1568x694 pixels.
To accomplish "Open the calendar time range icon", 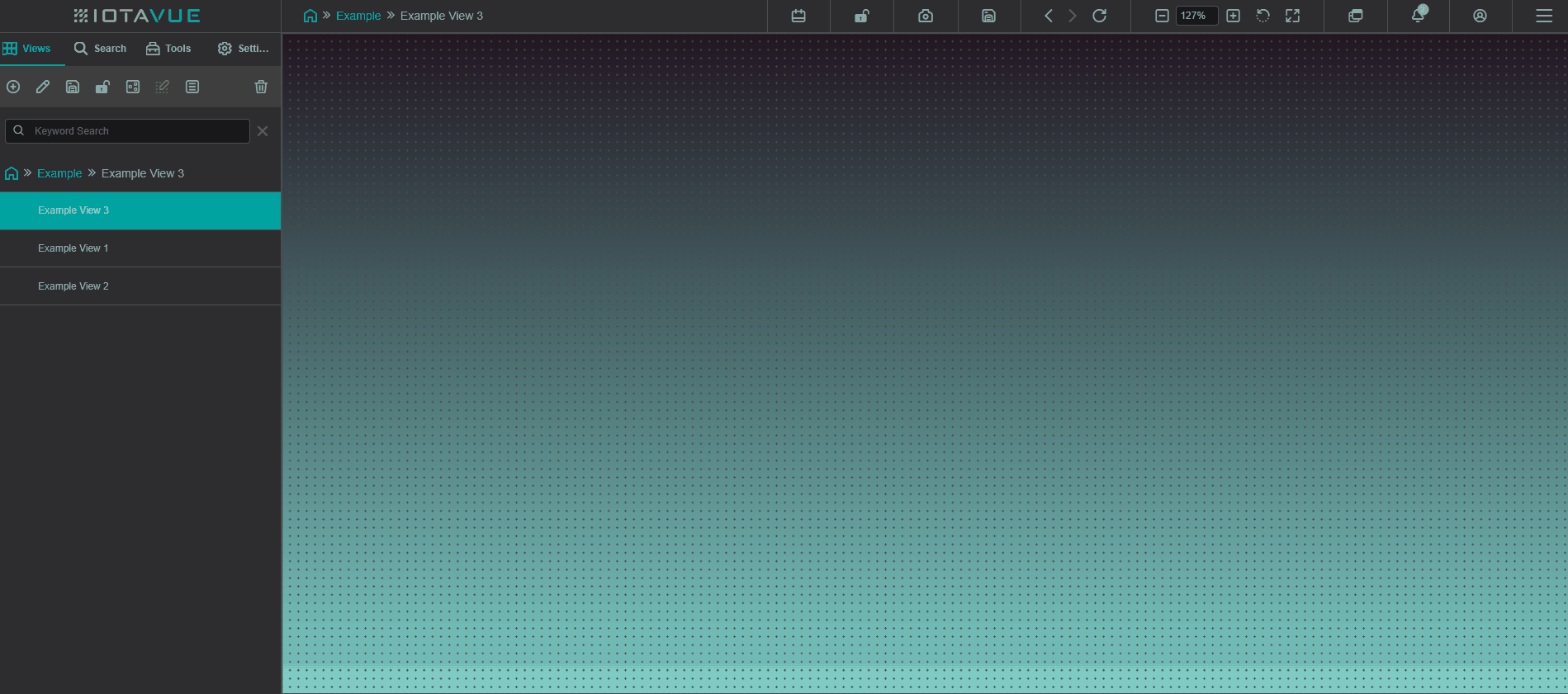I will click(798, 16).
